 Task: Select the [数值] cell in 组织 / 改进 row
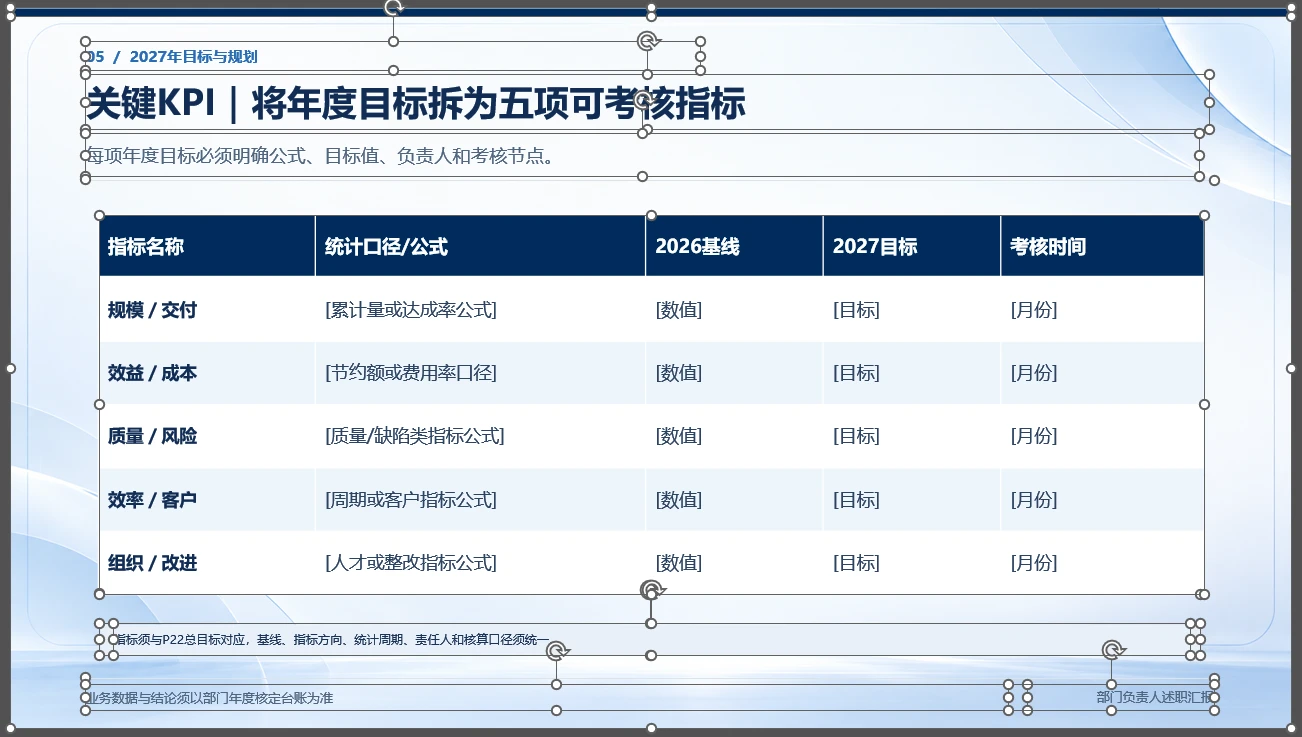pos(734,563)
